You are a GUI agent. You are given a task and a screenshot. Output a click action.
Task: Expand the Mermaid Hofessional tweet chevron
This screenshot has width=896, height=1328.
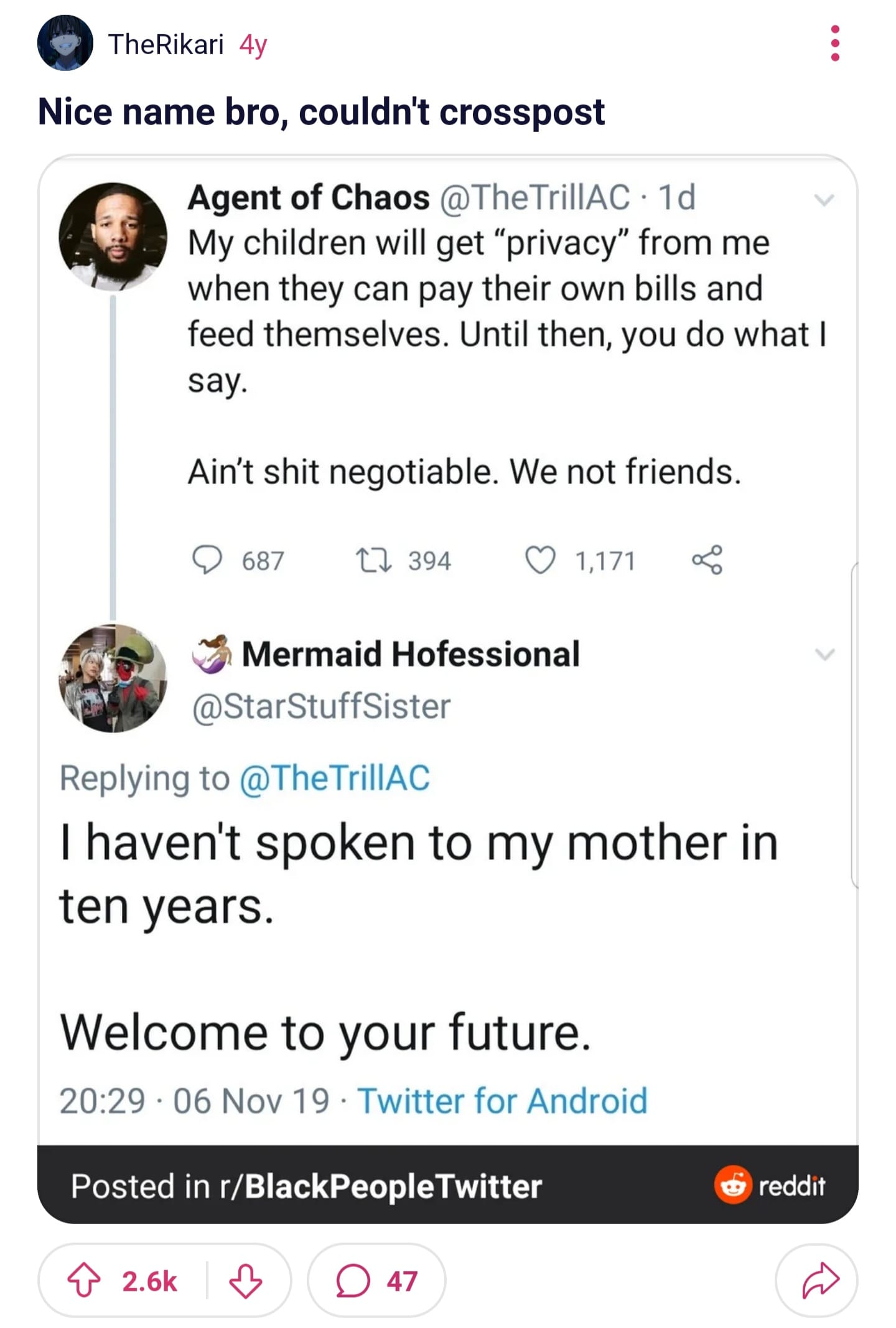824,654
